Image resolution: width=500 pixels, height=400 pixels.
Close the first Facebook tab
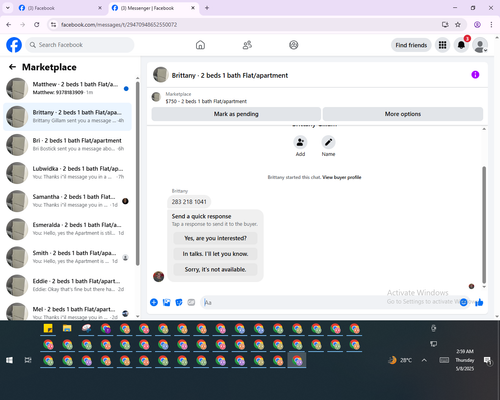coord(100,8)
